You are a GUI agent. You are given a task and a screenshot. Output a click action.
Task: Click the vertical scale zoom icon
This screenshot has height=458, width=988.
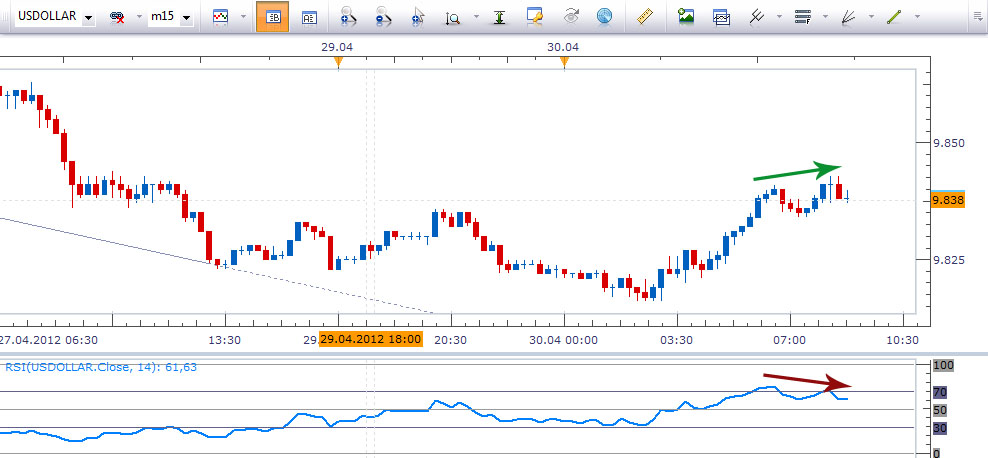pos(453,18)
